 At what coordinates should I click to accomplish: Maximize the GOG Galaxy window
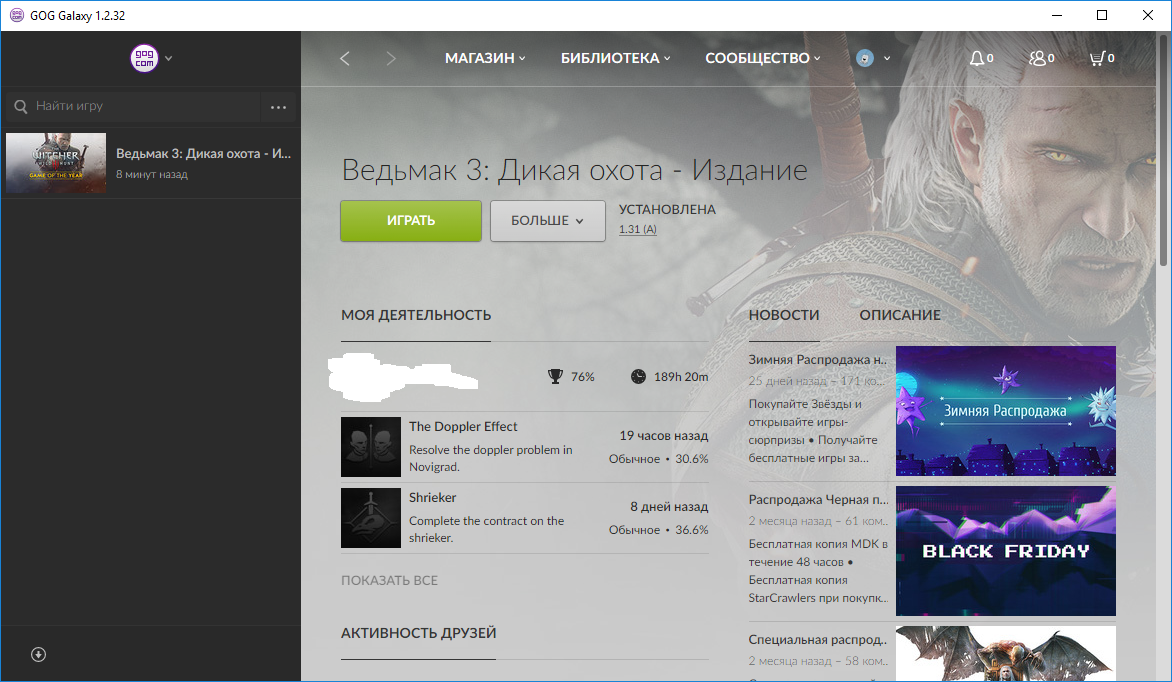1102,15
